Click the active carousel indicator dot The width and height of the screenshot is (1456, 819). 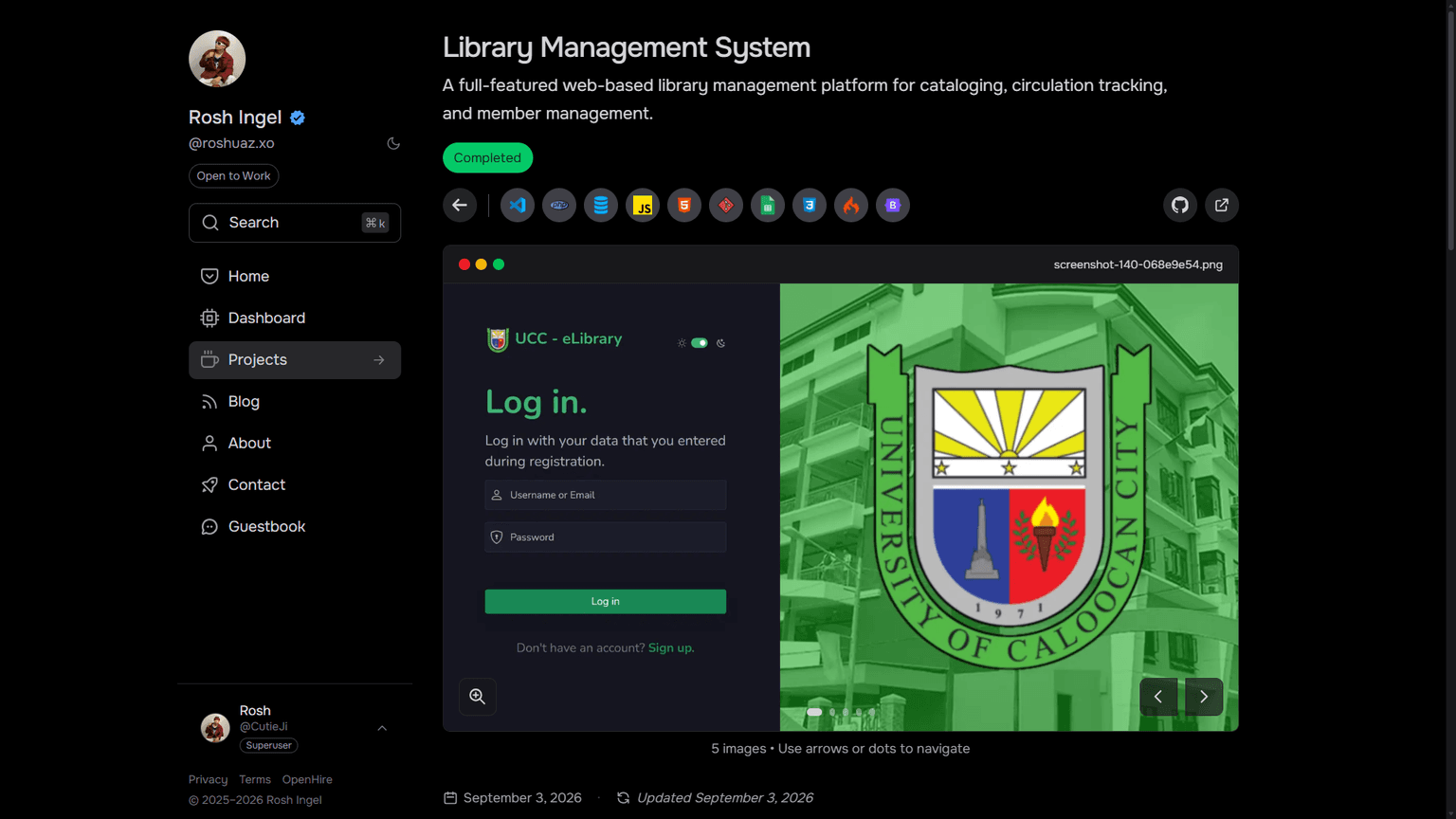(814, 712)
